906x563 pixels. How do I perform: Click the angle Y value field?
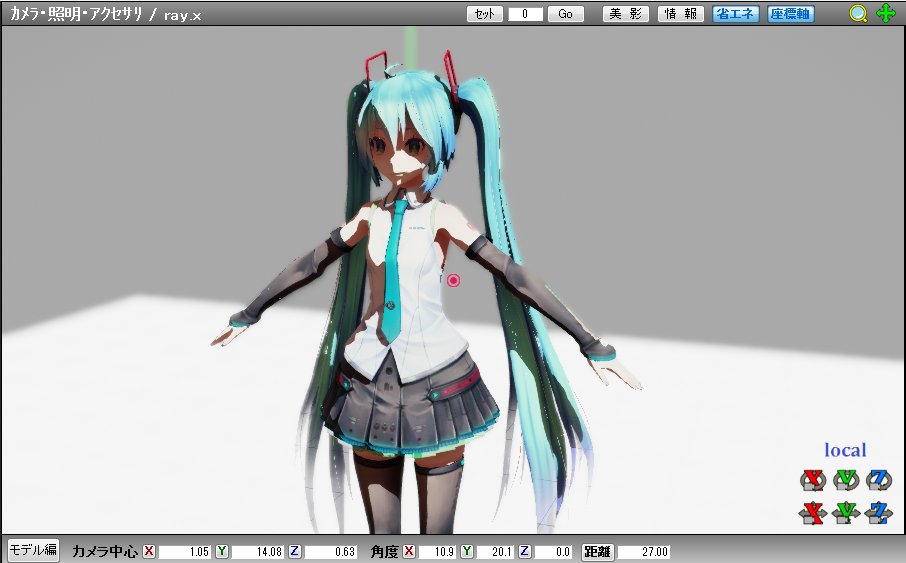click(x=494, y=551)
